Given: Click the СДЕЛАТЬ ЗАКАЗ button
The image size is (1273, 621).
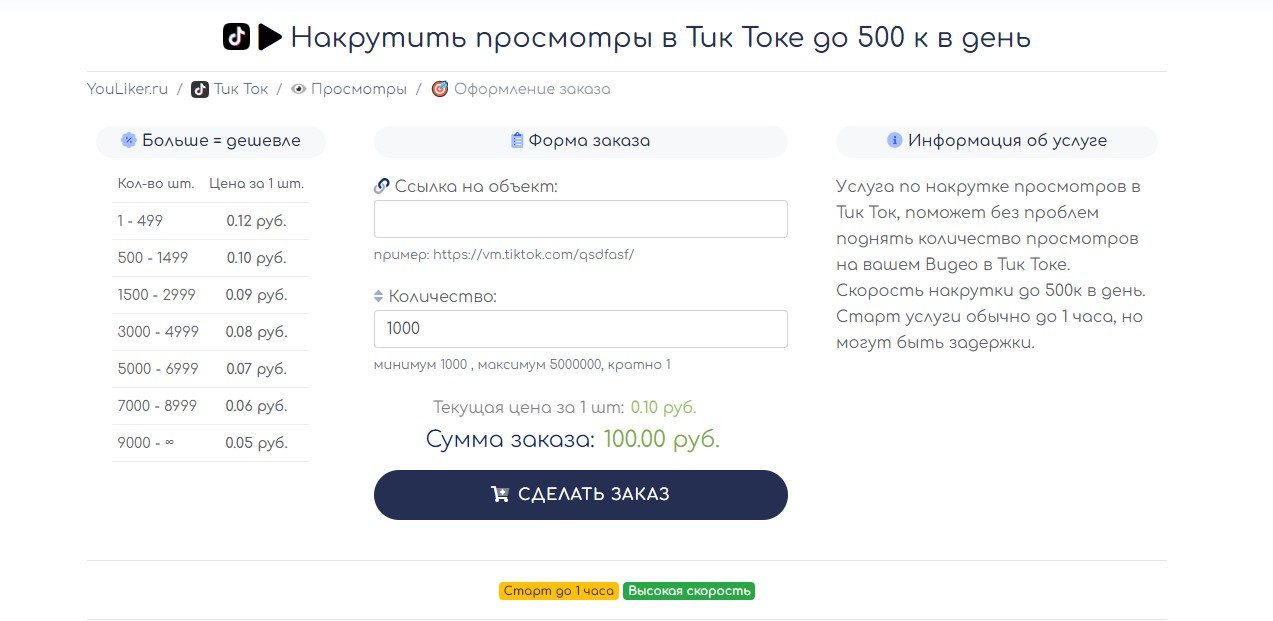Looking at the screenshot, I should tap(581, 495).
